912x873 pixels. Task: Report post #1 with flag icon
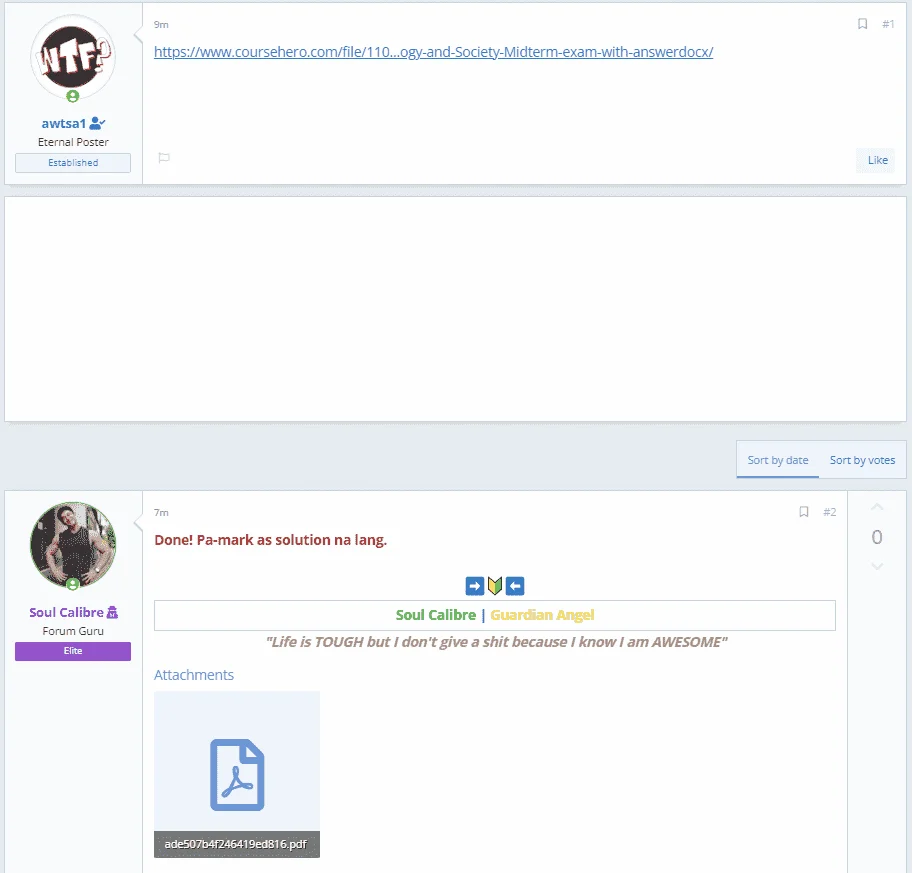point(164,158)
